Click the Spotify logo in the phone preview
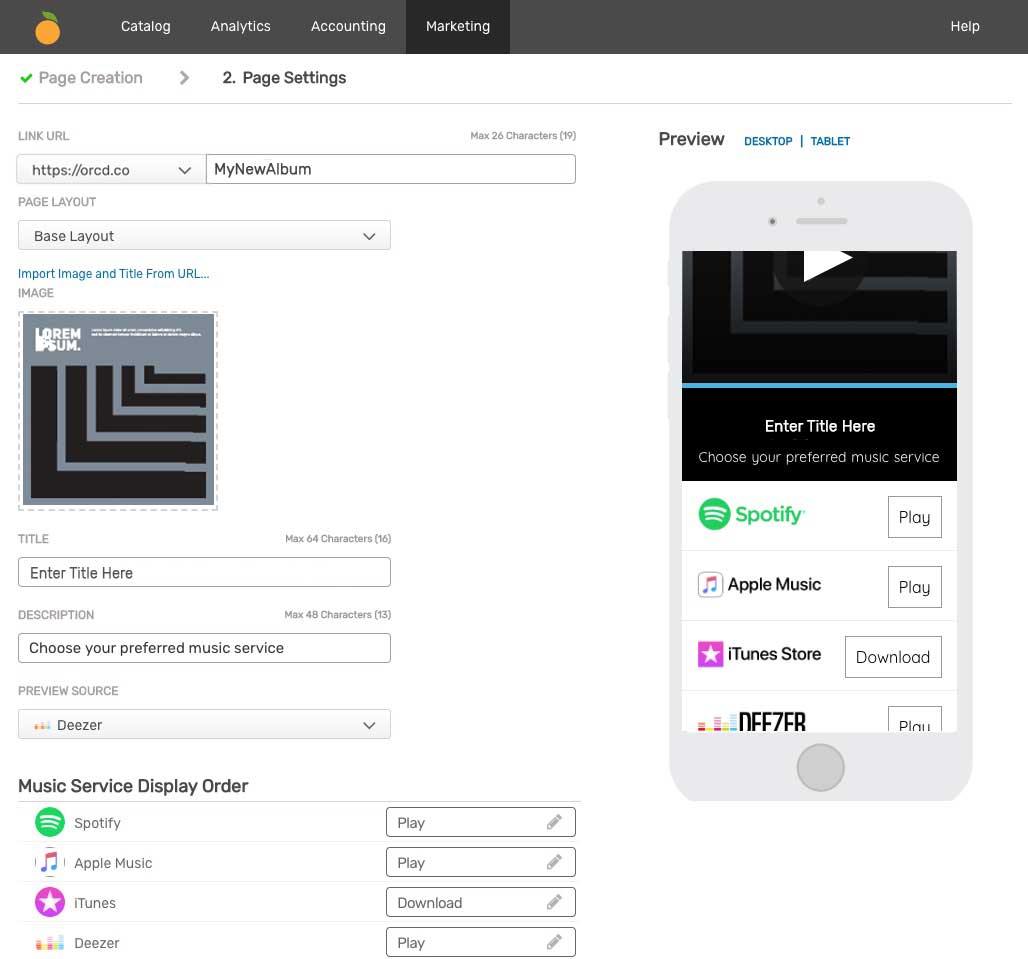Viewport: 1028px width, 959px height. point(751,514)
